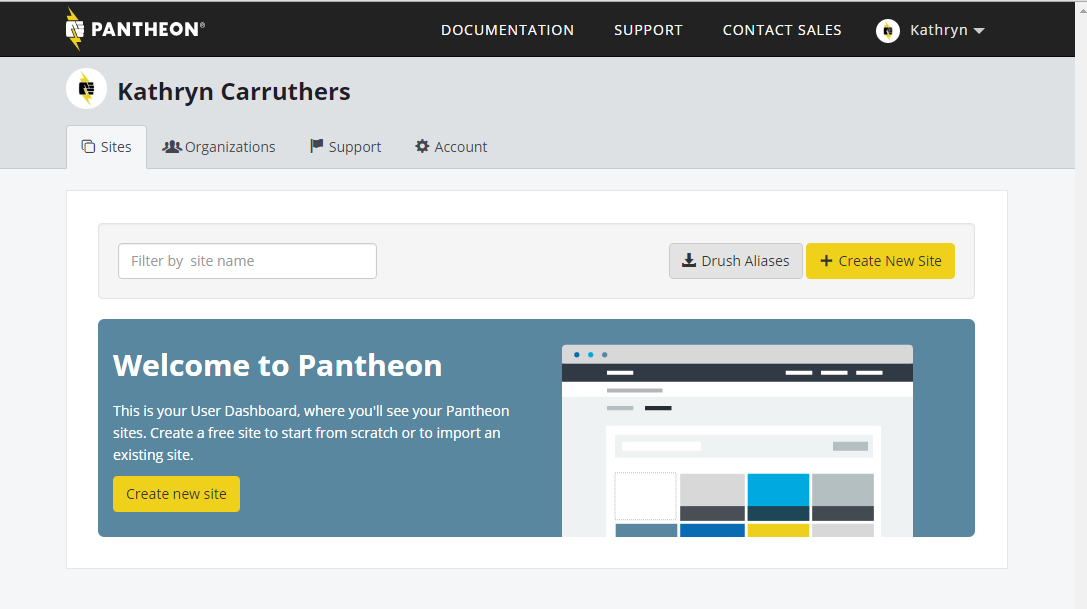This screenshot has height=609, width=1087.
Task: Open the Documentation page
Action: tap(507, 30)
